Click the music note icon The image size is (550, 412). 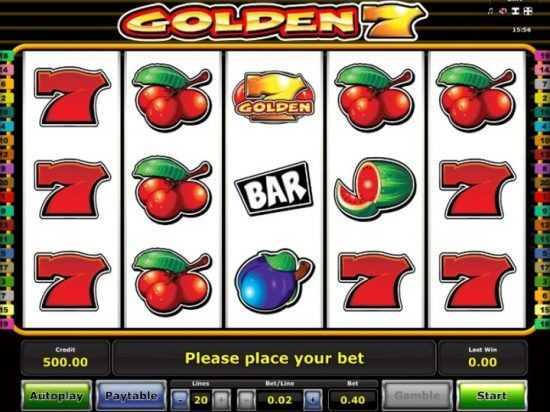click(491, 12)
